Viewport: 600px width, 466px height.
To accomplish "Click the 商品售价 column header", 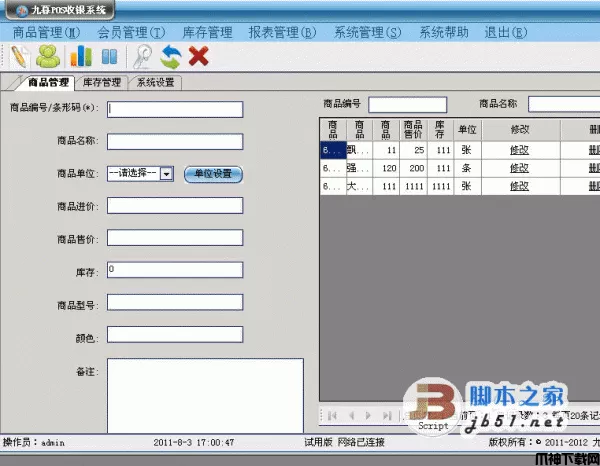I will [413, 130].
